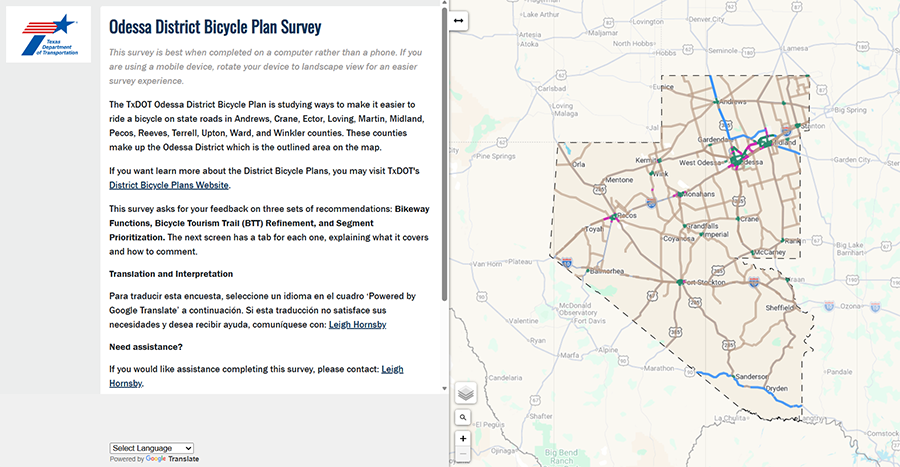The height and width of the screenshot is (467, 900).
Task: Zoom in with the map plus button
Action: click(463, 438)
